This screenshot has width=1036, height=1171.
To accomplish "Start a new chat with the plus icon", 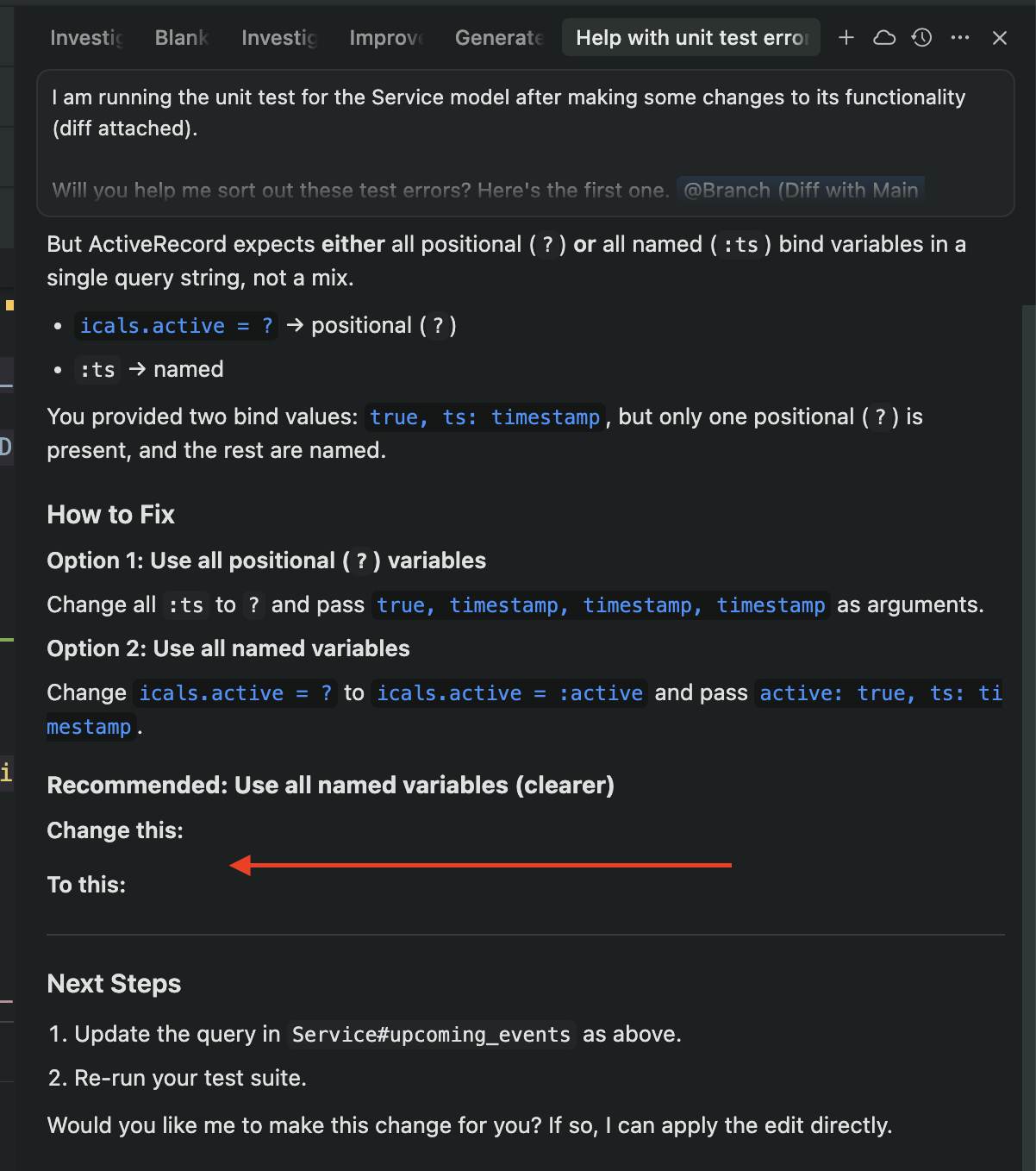I will (846, 37).
